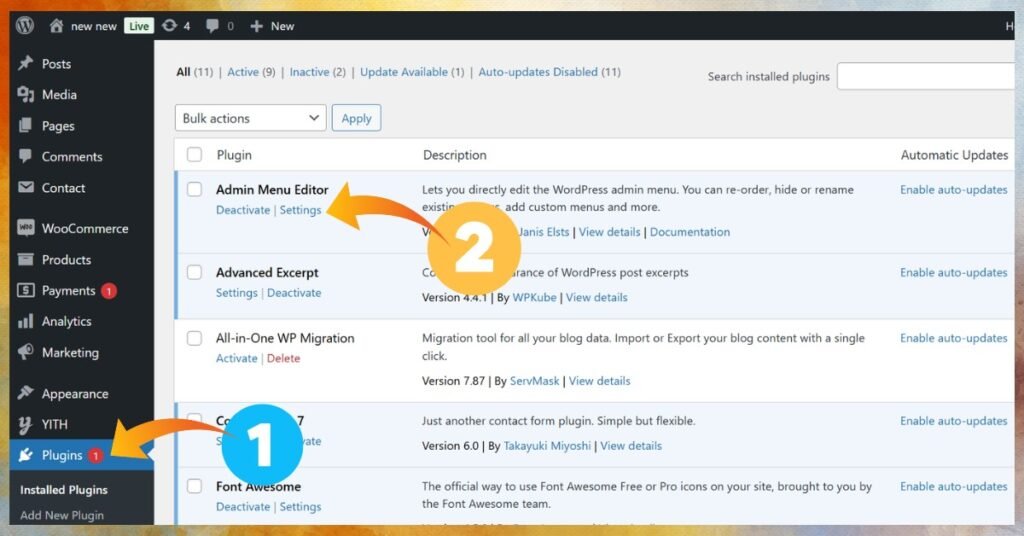Check the All-in-One WP Migration checkbox
This screenshot has width=1024, height=536.
pos(194,338)
